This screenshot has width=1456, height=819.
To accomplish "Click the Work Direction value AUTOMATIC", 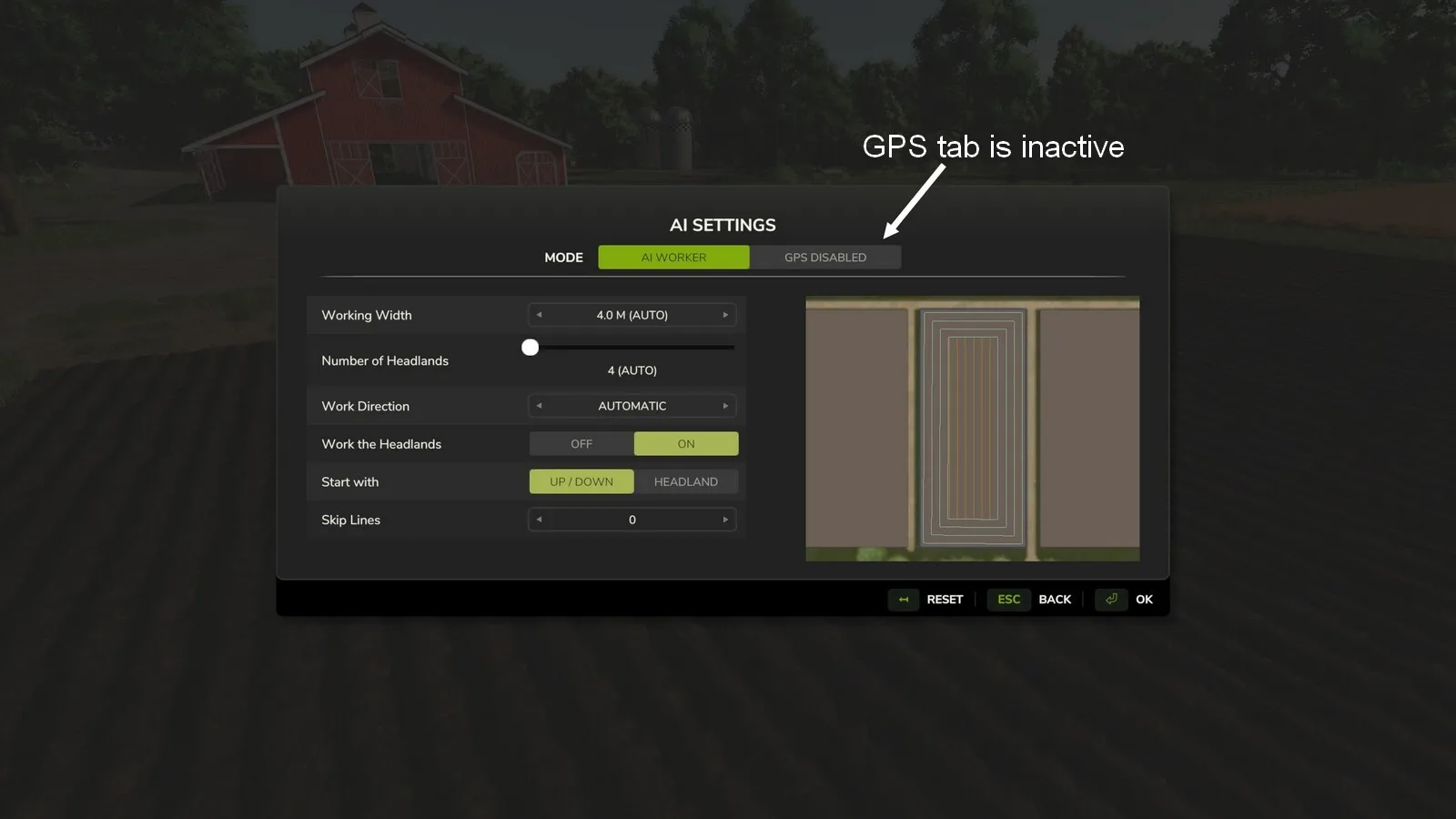I will [632, 406].
